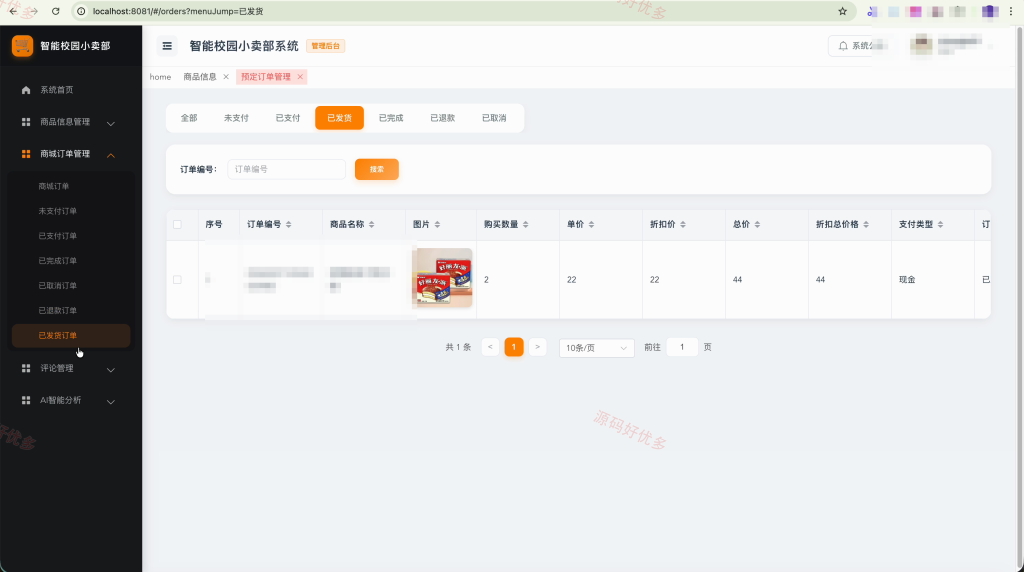Viewport: 1024px width, 572px height.
Task: Click the orange 搜索 button
Action: click(377, 170)
